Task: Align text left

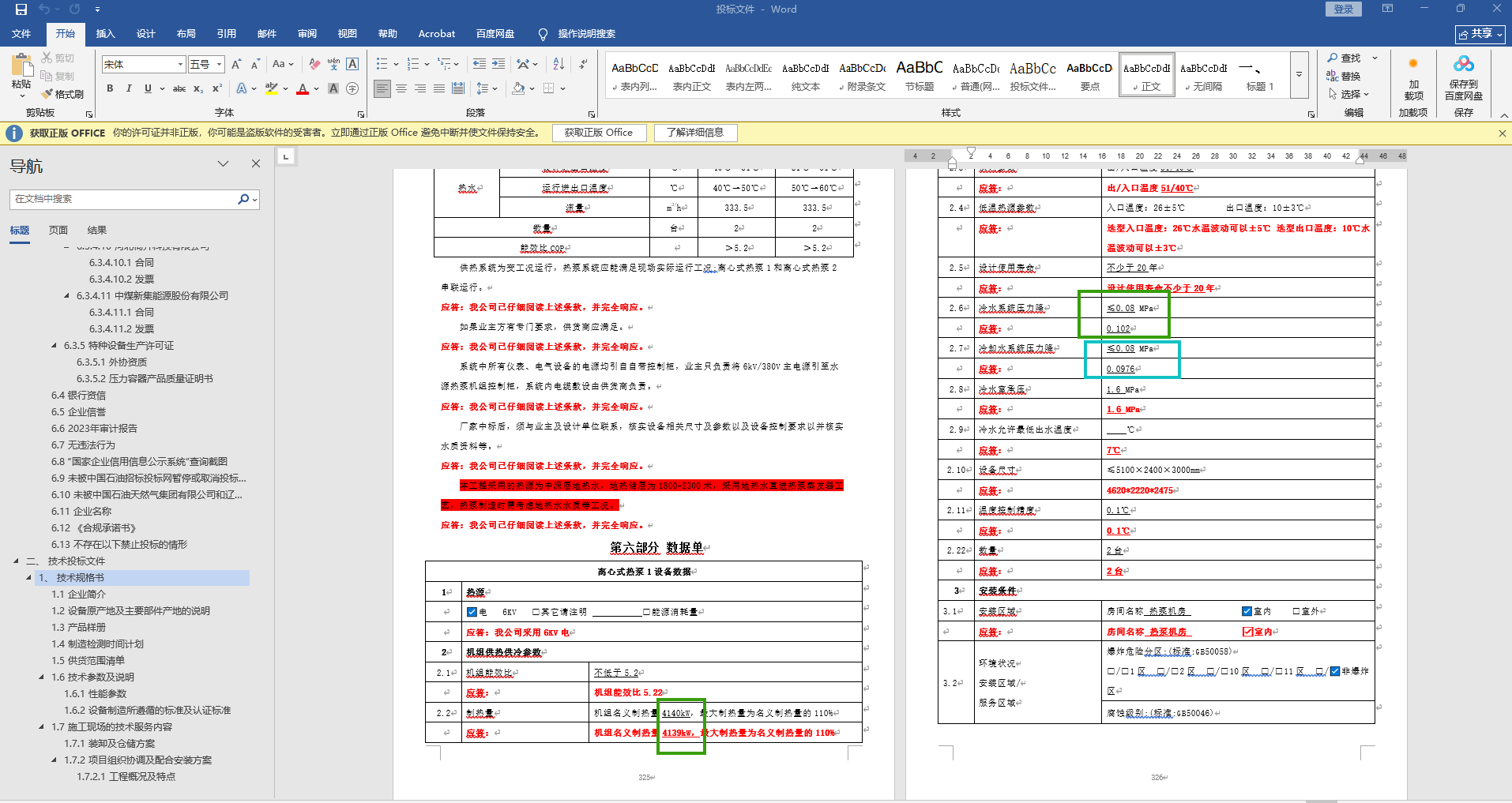Action: pos(382,88)
